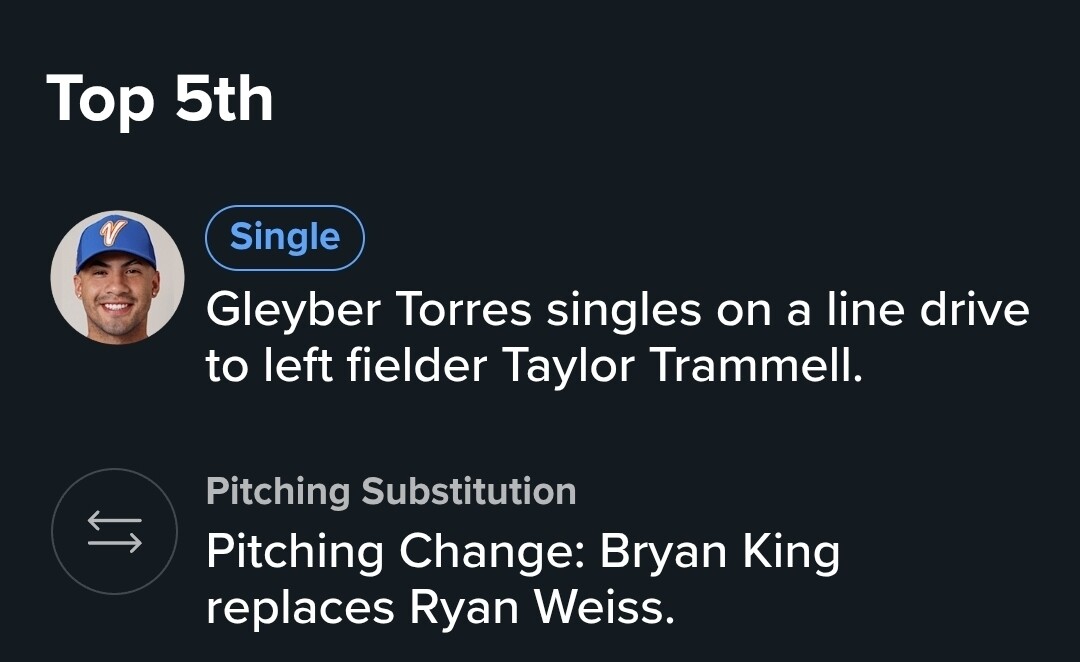The height and width of the screenshot is (662, 1080).
Task: Click the Gleyber Torres name in play text
Action: tap(368, 311)
